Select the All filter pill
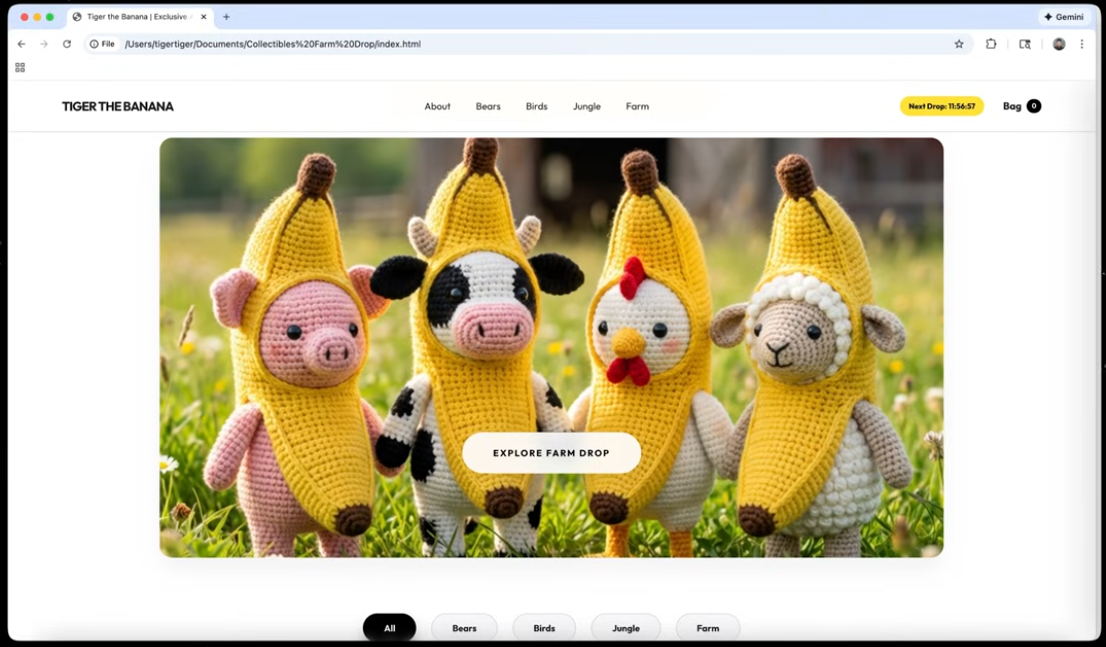 pyautogui.click(x=389, y=628)
